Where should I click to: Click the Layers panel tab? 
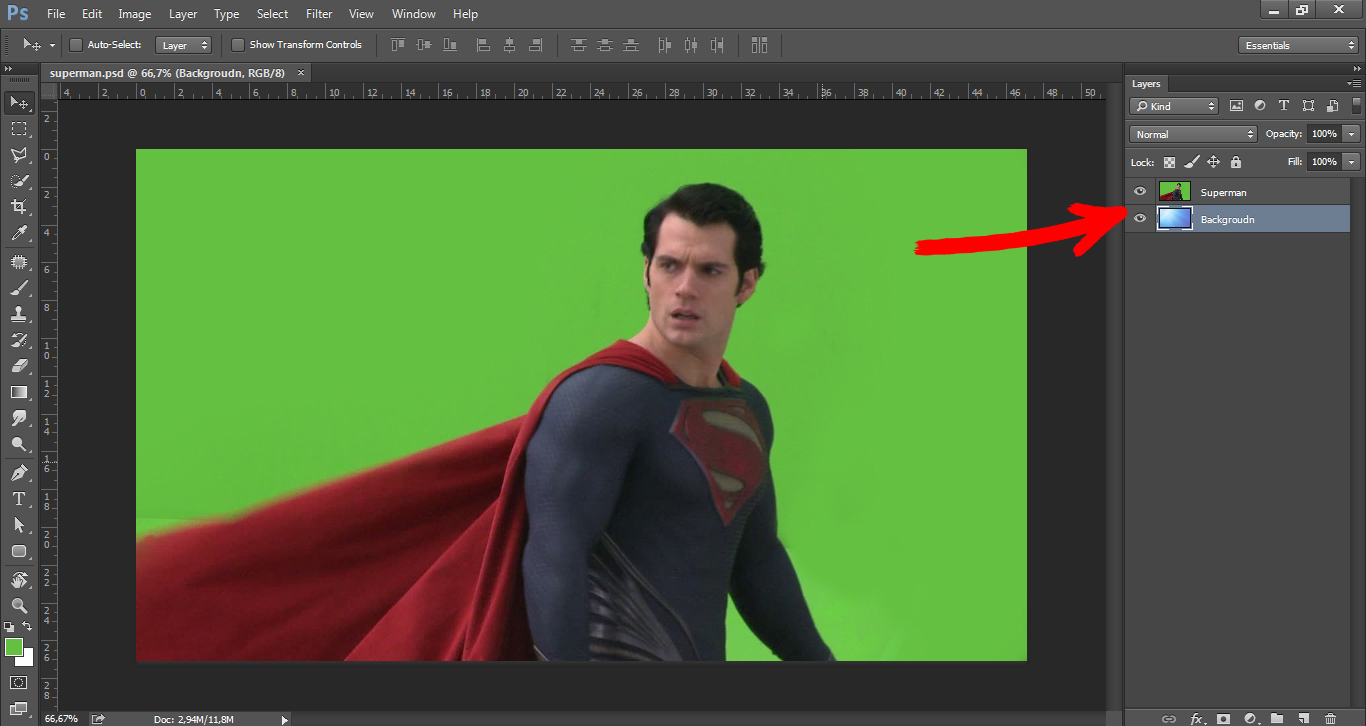(1147, 84)
